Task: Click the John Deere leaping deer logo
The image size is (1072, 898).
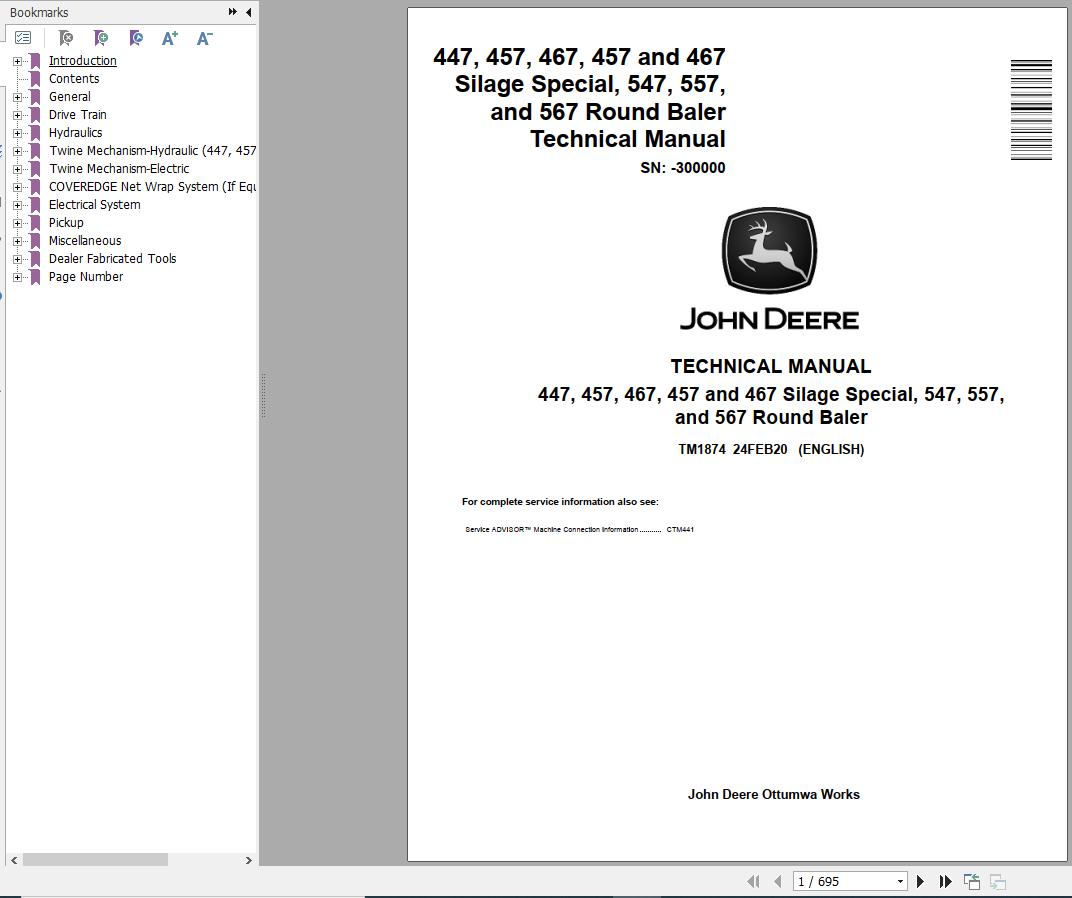Action: point(769,251)
